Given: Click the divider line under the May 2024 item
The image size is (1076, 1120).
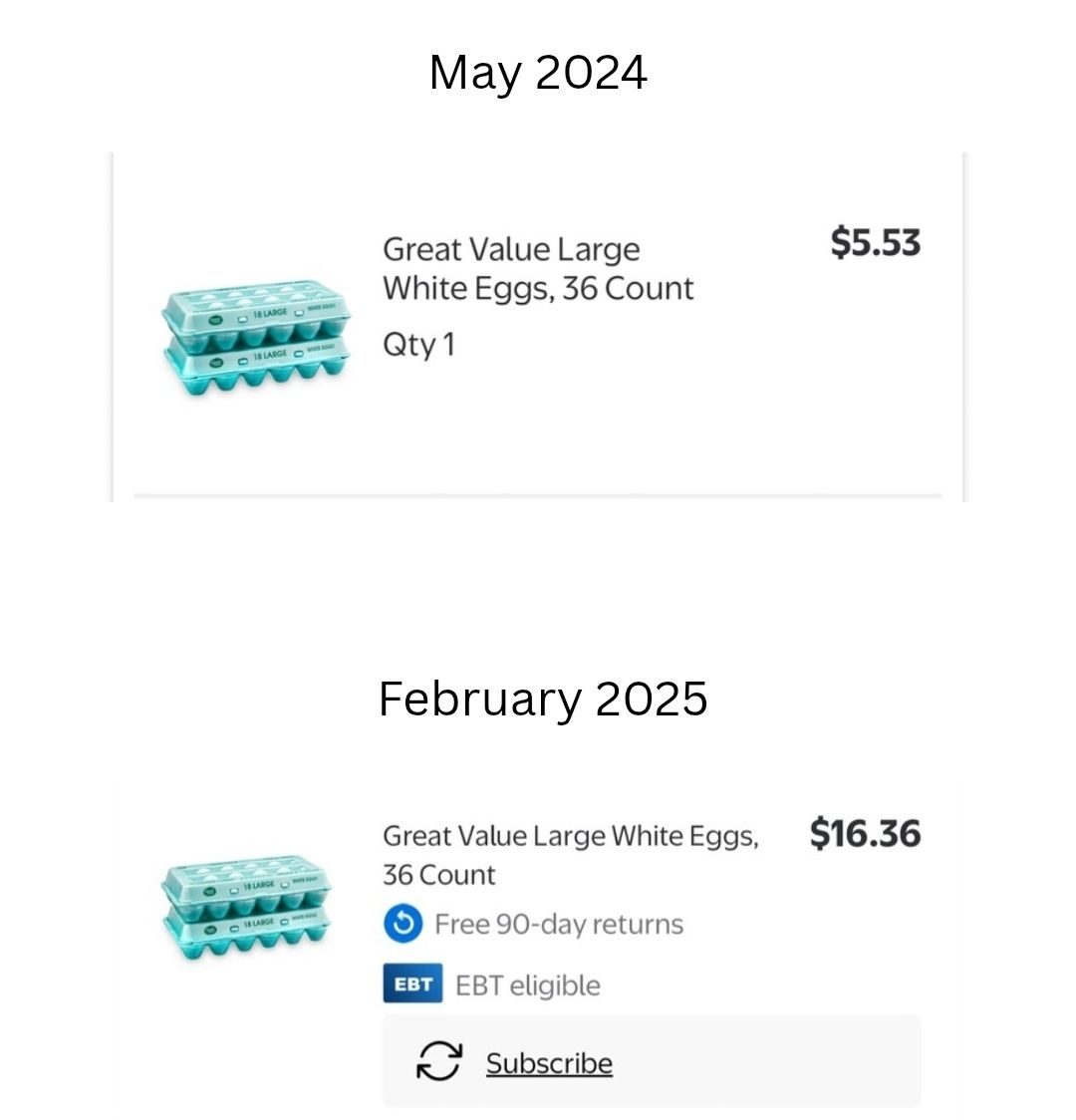Looking at the screenshot, I should click(x=538, y=495).
